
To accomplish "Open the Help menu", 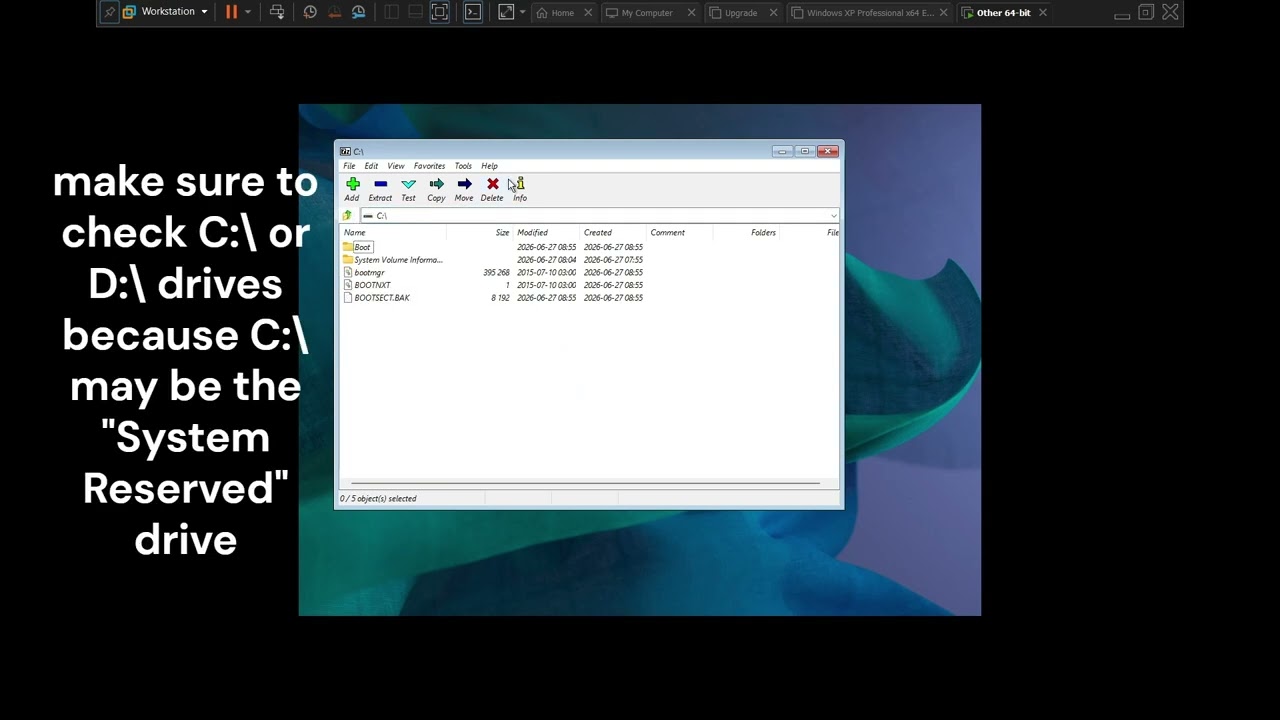I will pos(489,166).
